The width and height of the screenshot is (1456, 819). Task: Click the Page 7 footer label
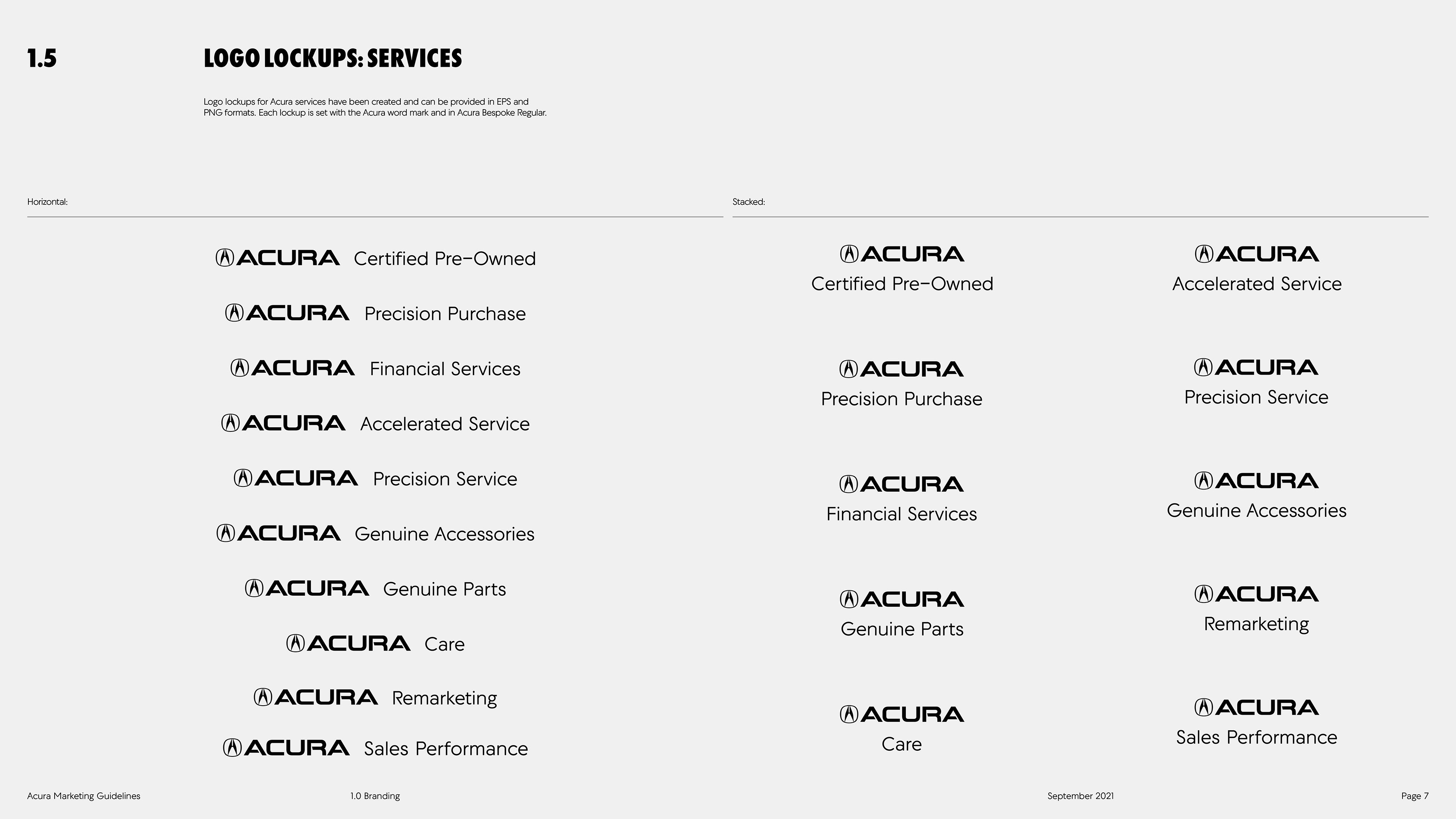(x=1414, y=796)
